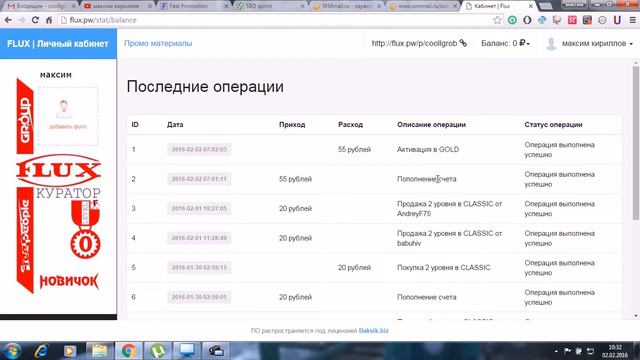Click the 55 рублей income in row 2
This screenshot has width=640, height=360.
coord(295,179)
